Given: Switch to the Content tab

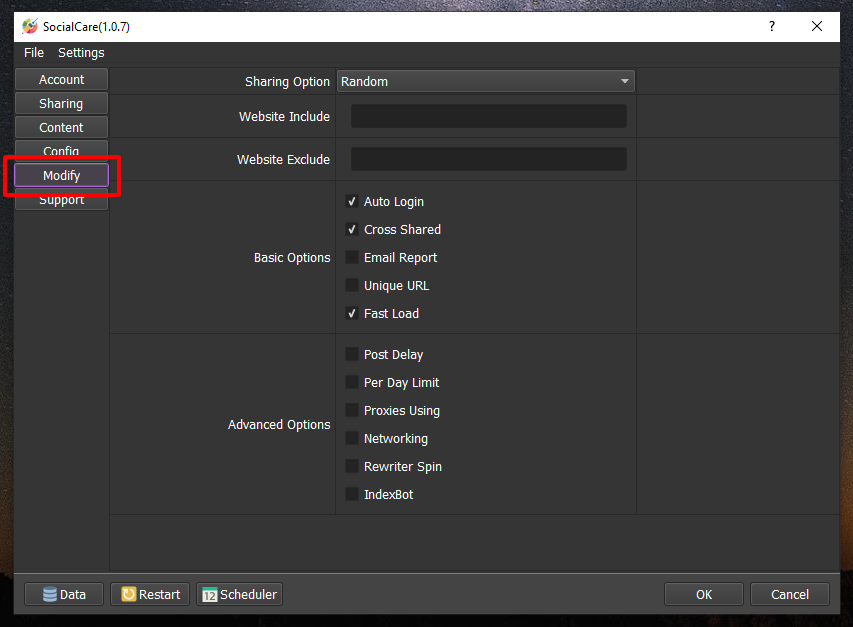Looking at the screenshot, I should point(61,127).
